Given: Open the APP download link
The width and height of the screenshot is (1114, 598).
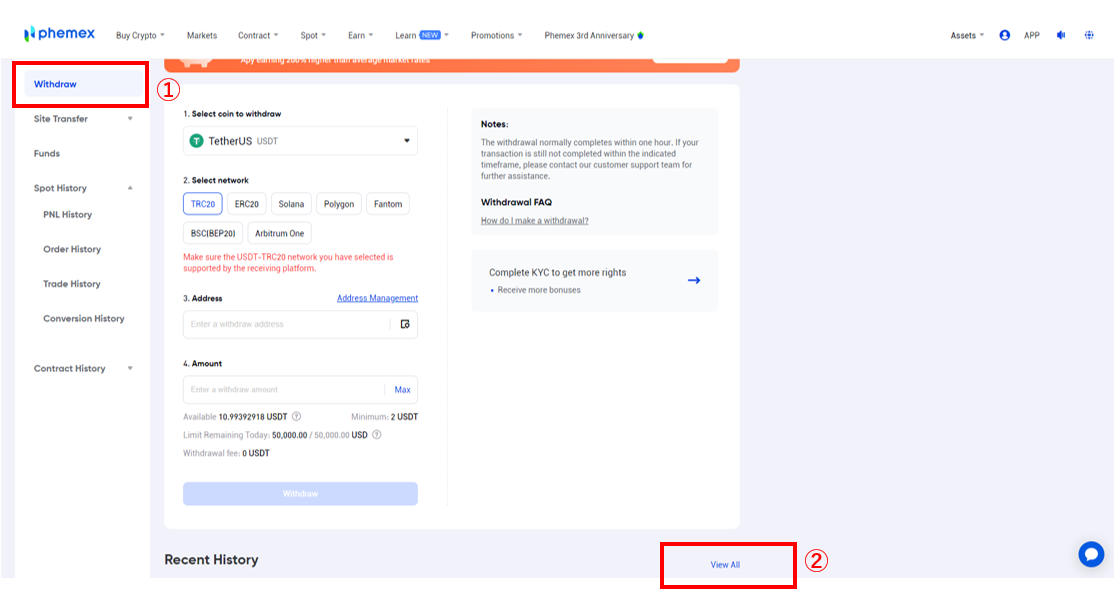Looking at the screenshot, I should [1032, 36].
